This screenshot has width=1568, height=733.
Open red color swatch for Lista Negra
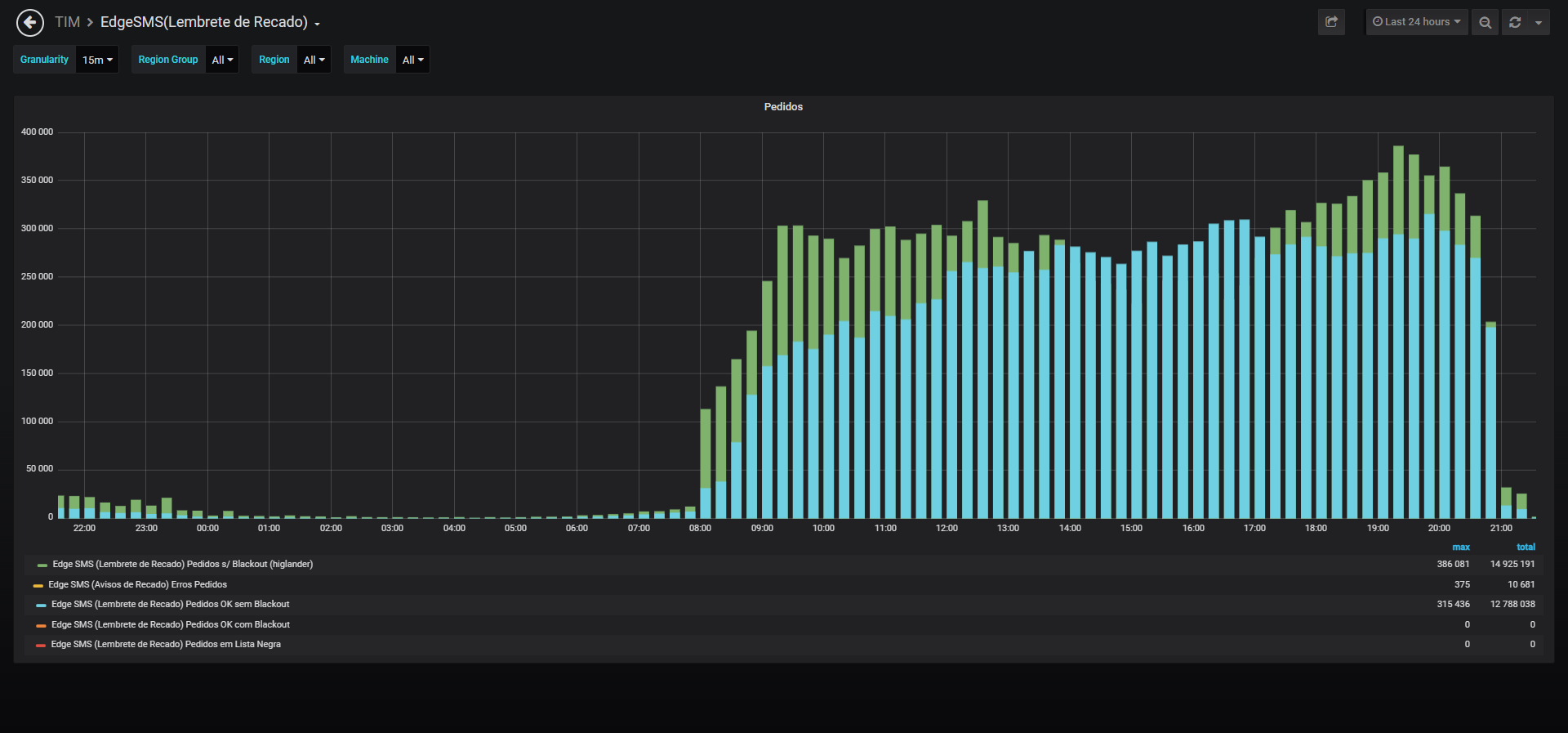pos(41,645)
